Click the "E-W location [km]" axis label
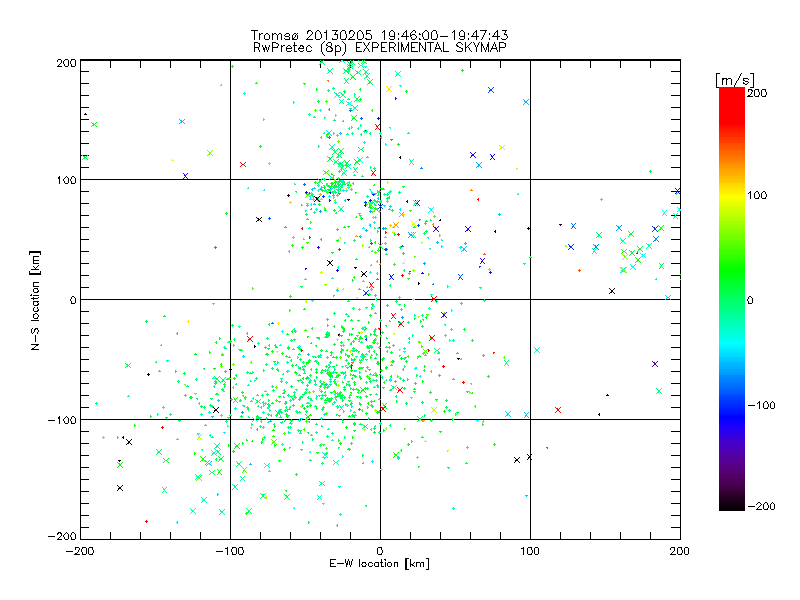Viewport: 800px width, 600px height. [379, 564]
